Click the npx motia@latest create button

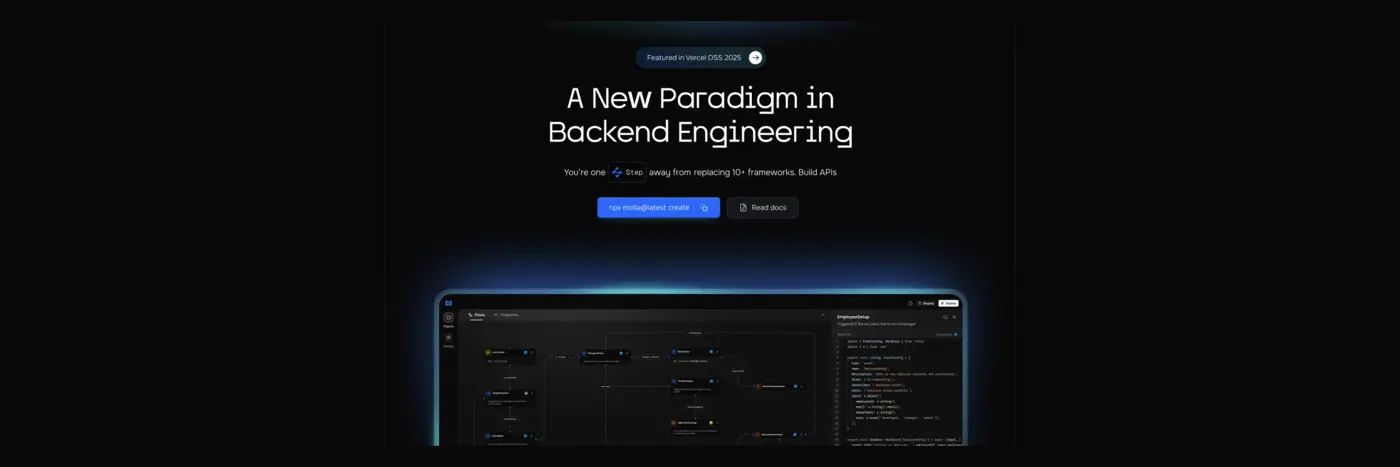click(658, 208)
